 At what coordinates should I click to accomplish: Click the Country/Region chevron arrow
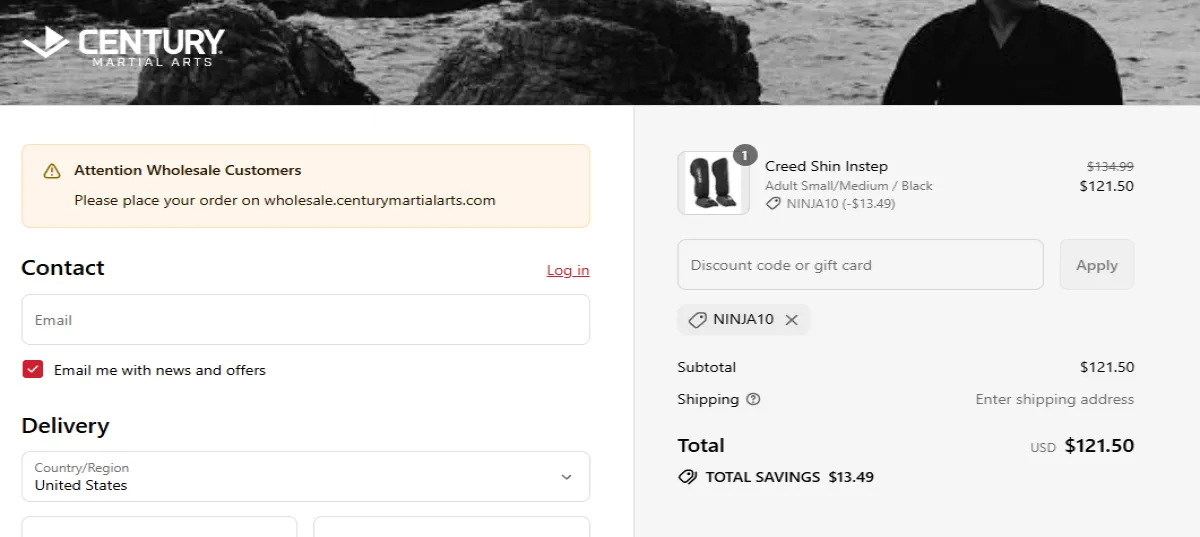(x=566, y=477)
